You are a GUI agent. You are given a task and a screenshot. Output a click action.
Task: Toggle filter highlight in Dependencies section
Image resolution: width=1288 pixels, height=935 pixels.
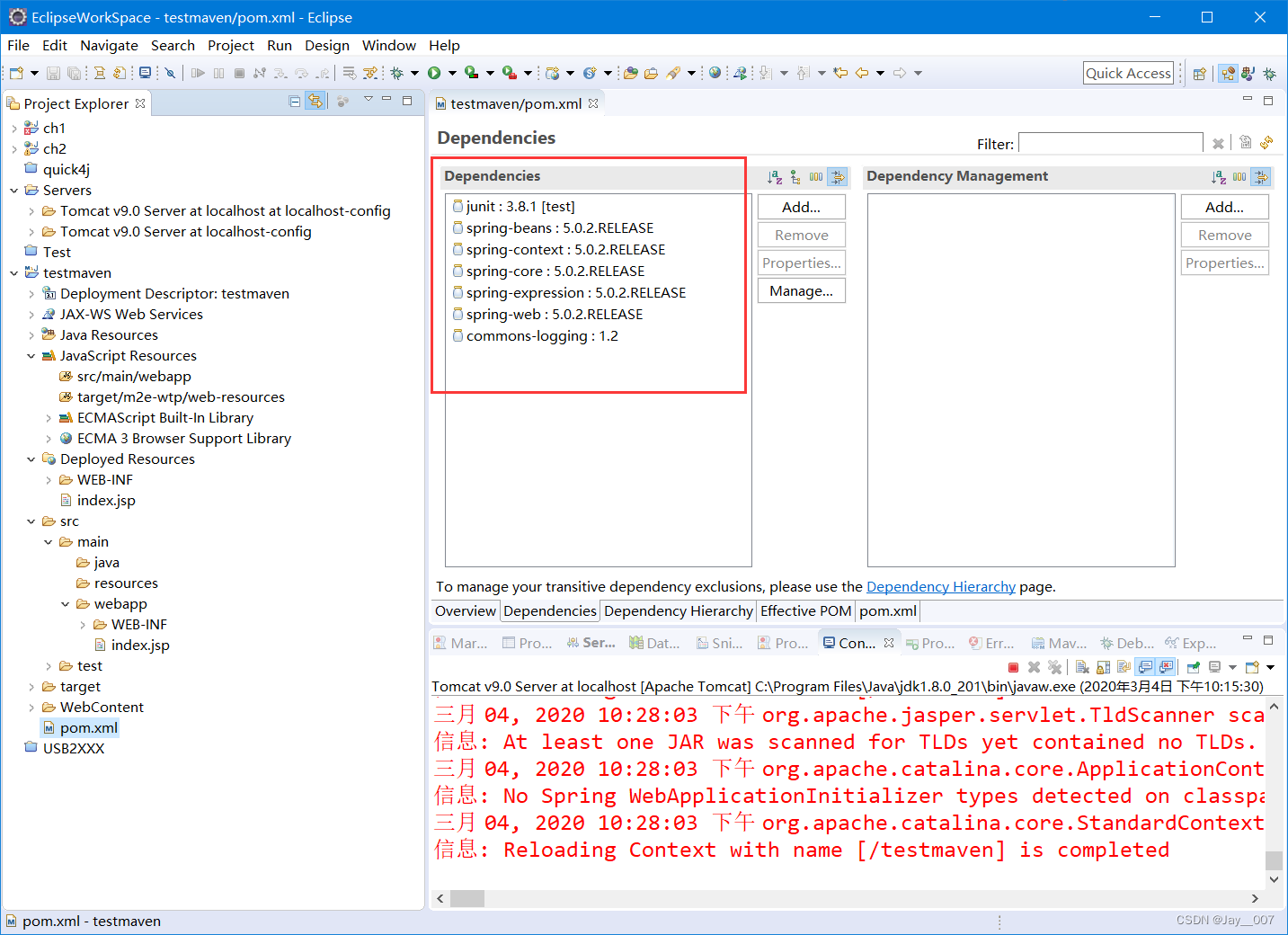[x=838, y=177]
